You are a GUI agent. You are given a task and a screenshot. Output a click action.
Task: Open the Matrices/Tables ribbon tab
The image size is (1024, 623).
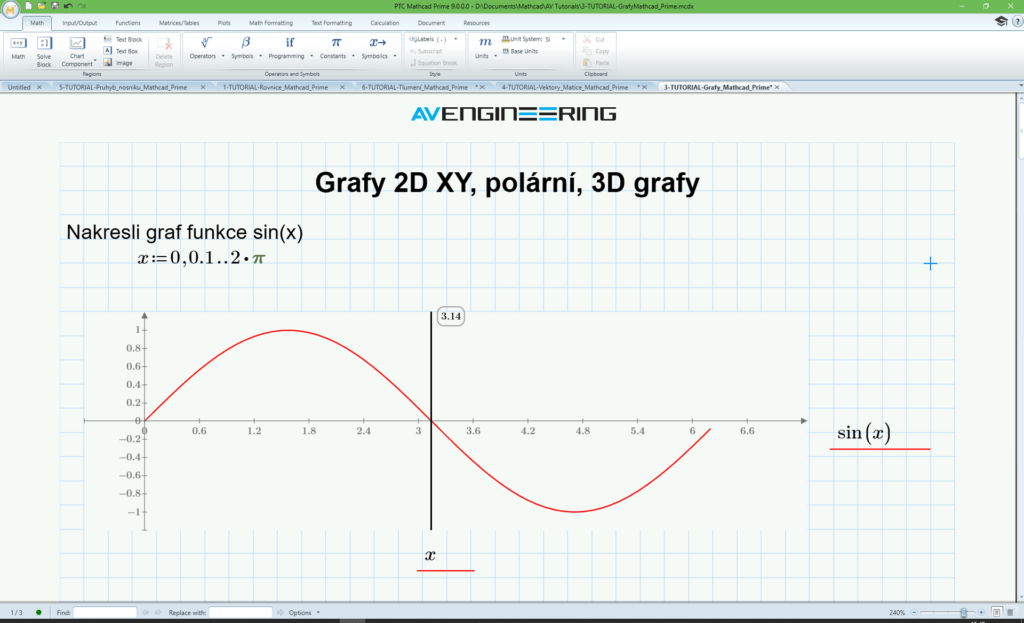[179, 23]
